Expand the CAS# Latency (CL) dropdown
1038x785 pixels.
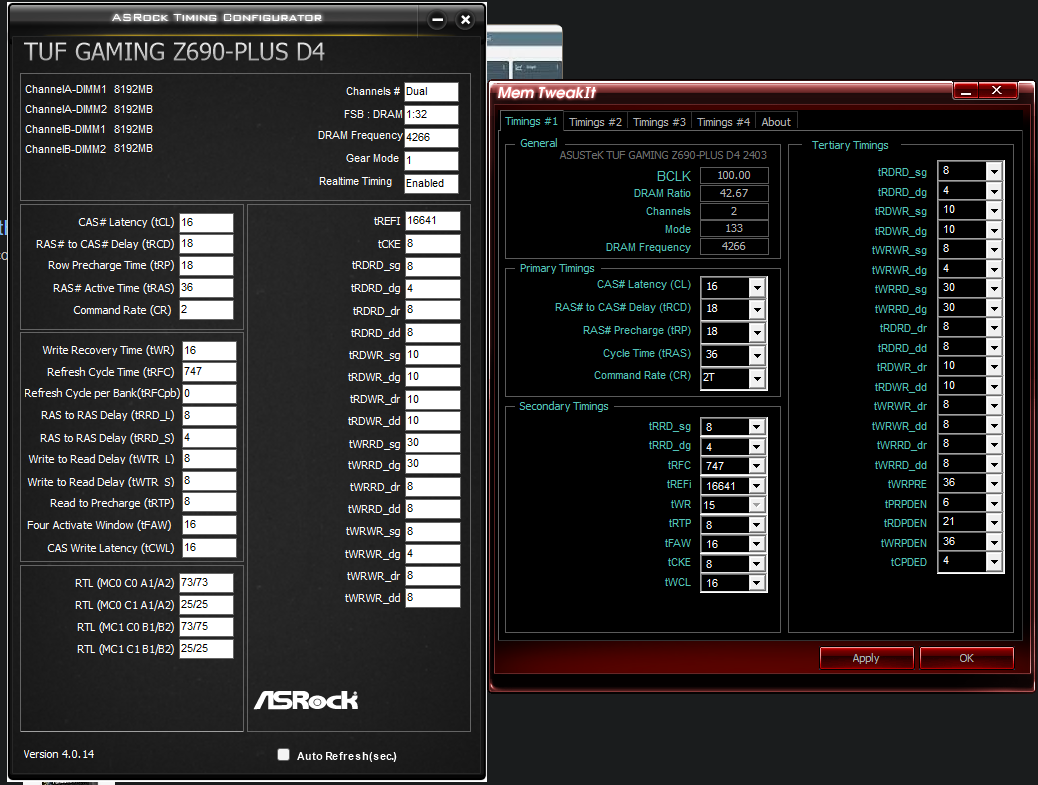tap(757, 287)
